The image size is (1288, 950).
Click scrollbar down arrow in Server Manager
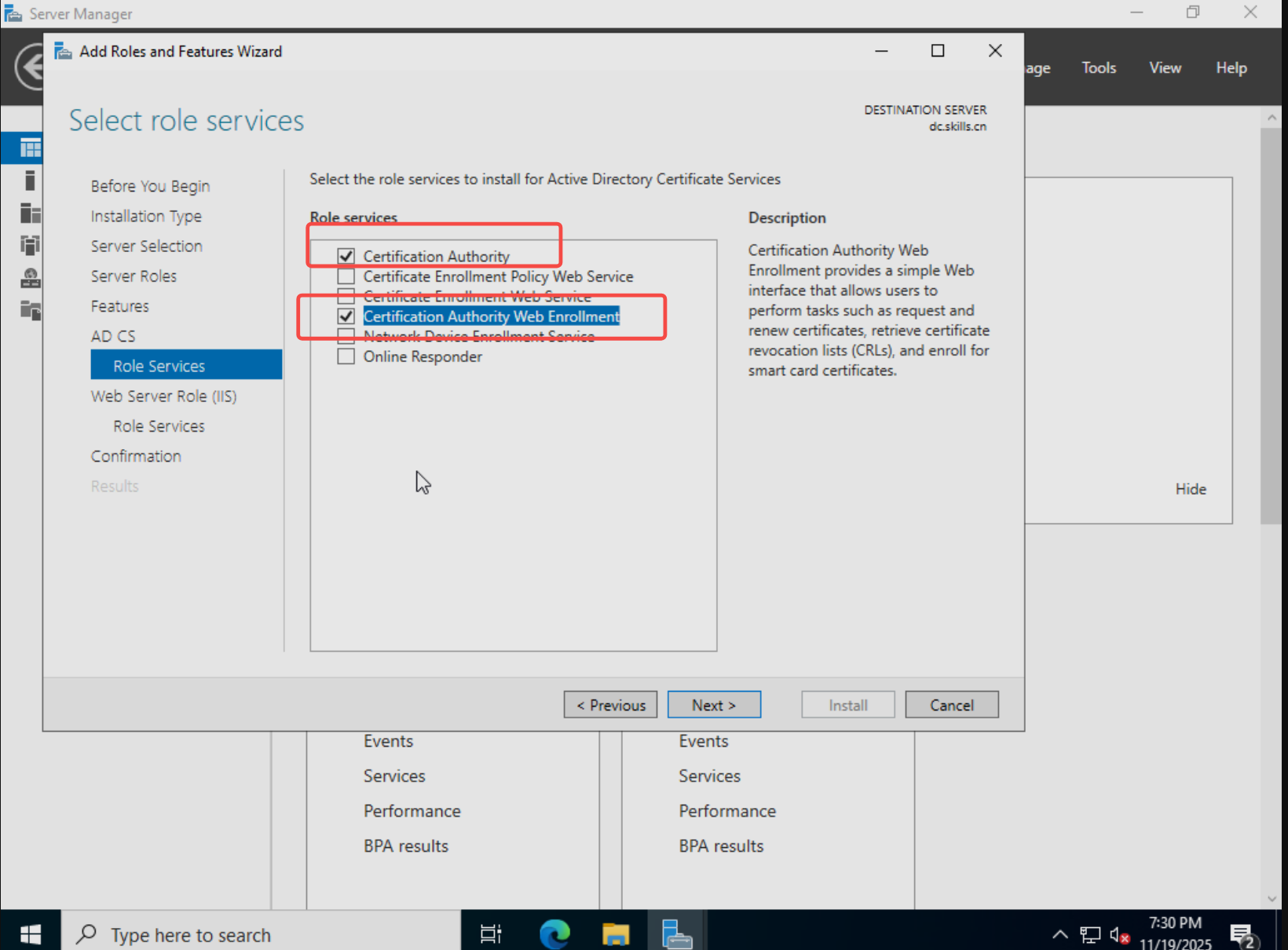[1272, 899]
